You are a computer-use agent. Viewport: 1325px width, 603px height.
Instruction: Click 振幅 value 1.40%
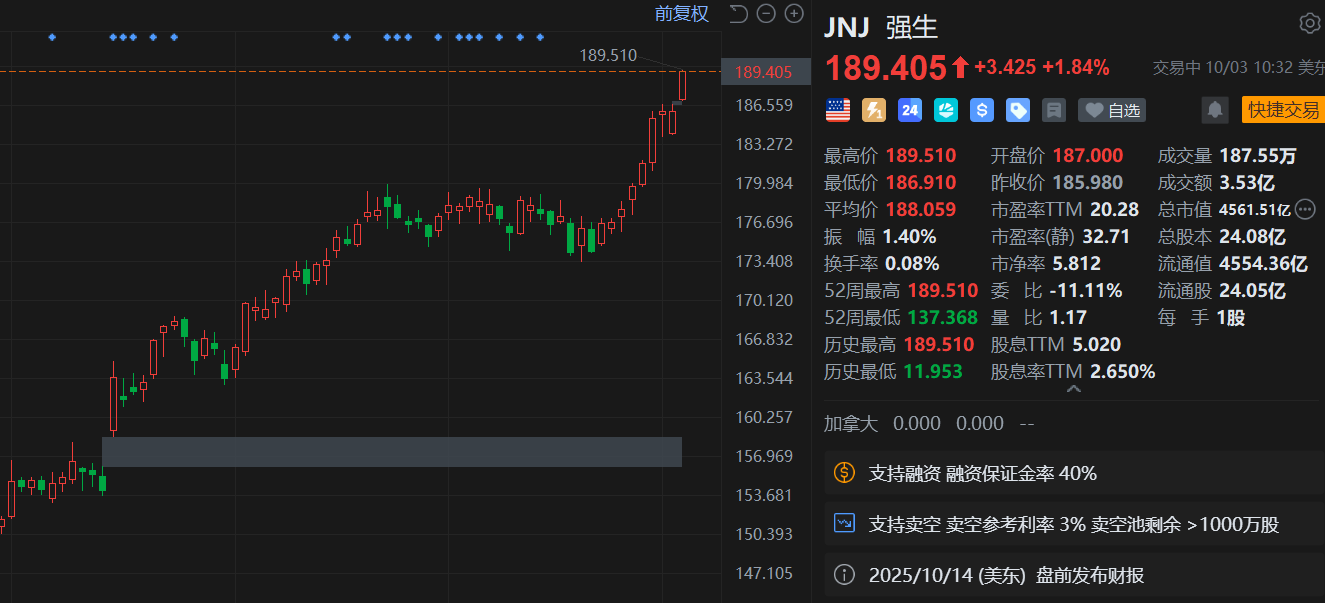click(909, 237)
